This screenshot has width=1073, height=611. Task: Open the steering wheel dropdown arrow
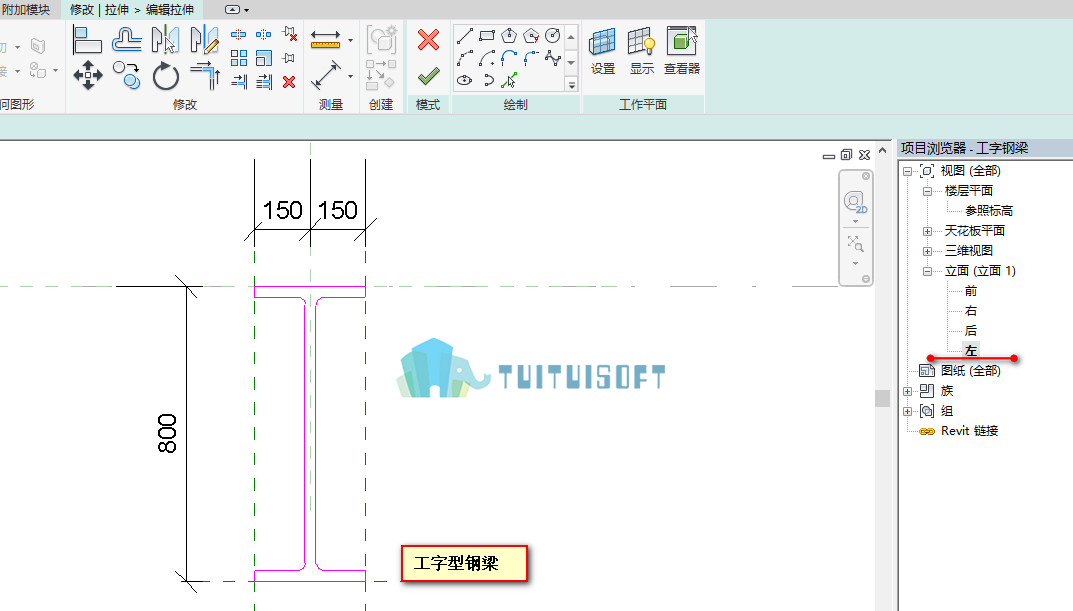(855, 222)
